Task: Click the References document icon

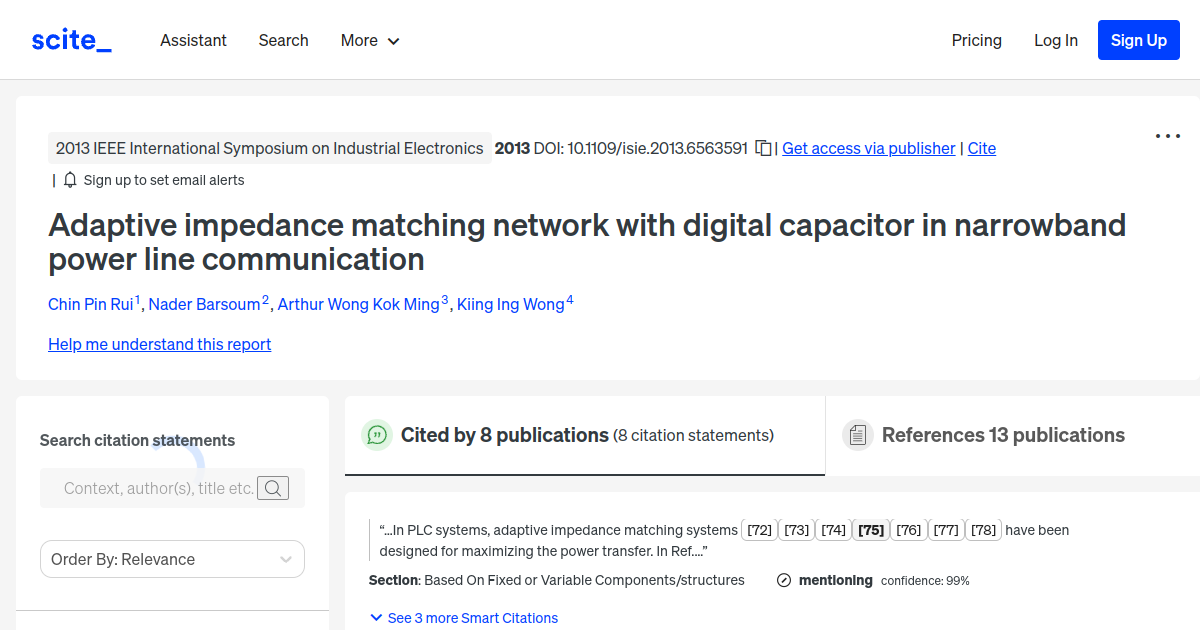Action: pos(857,434)
